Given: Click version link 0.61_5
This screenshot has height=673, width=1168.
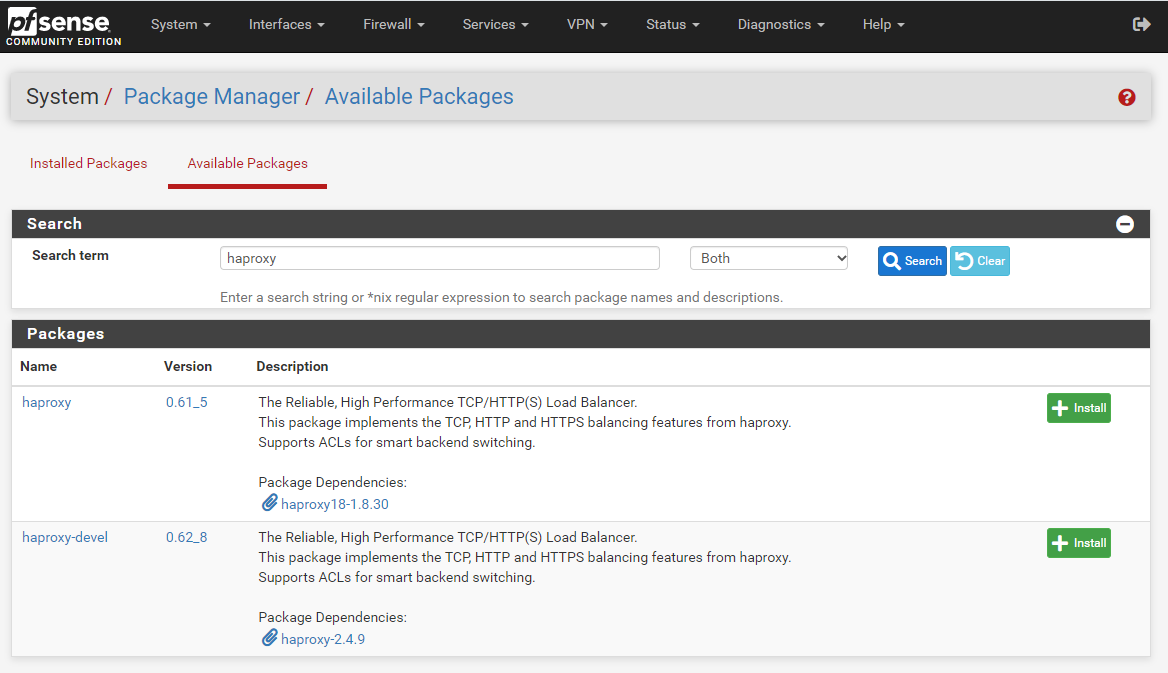Looking at the screenshot, I should click(187, 402).
